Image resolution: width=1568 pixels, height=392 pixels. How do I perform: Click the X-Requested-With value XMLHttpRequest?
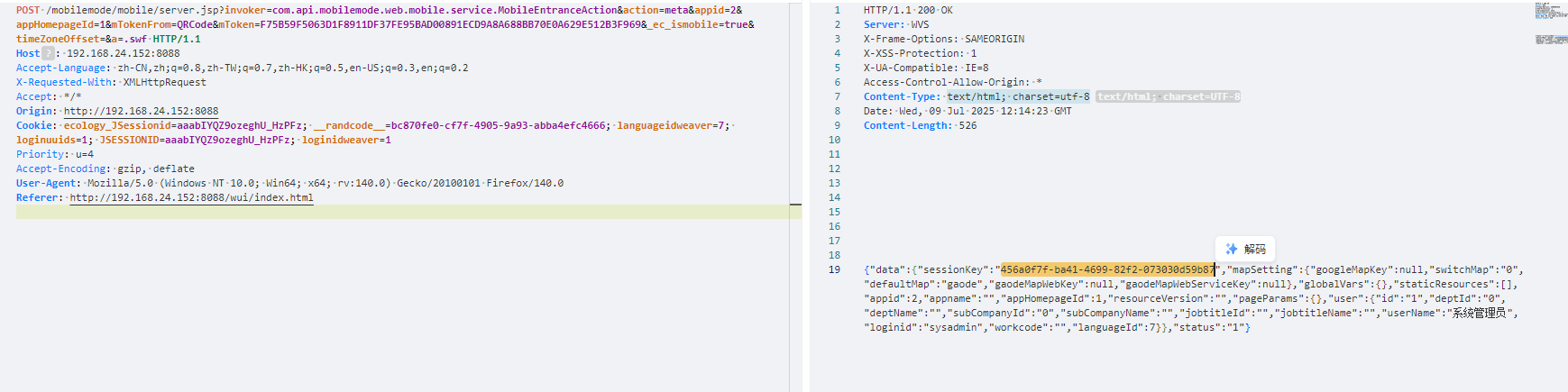[165, 82]
